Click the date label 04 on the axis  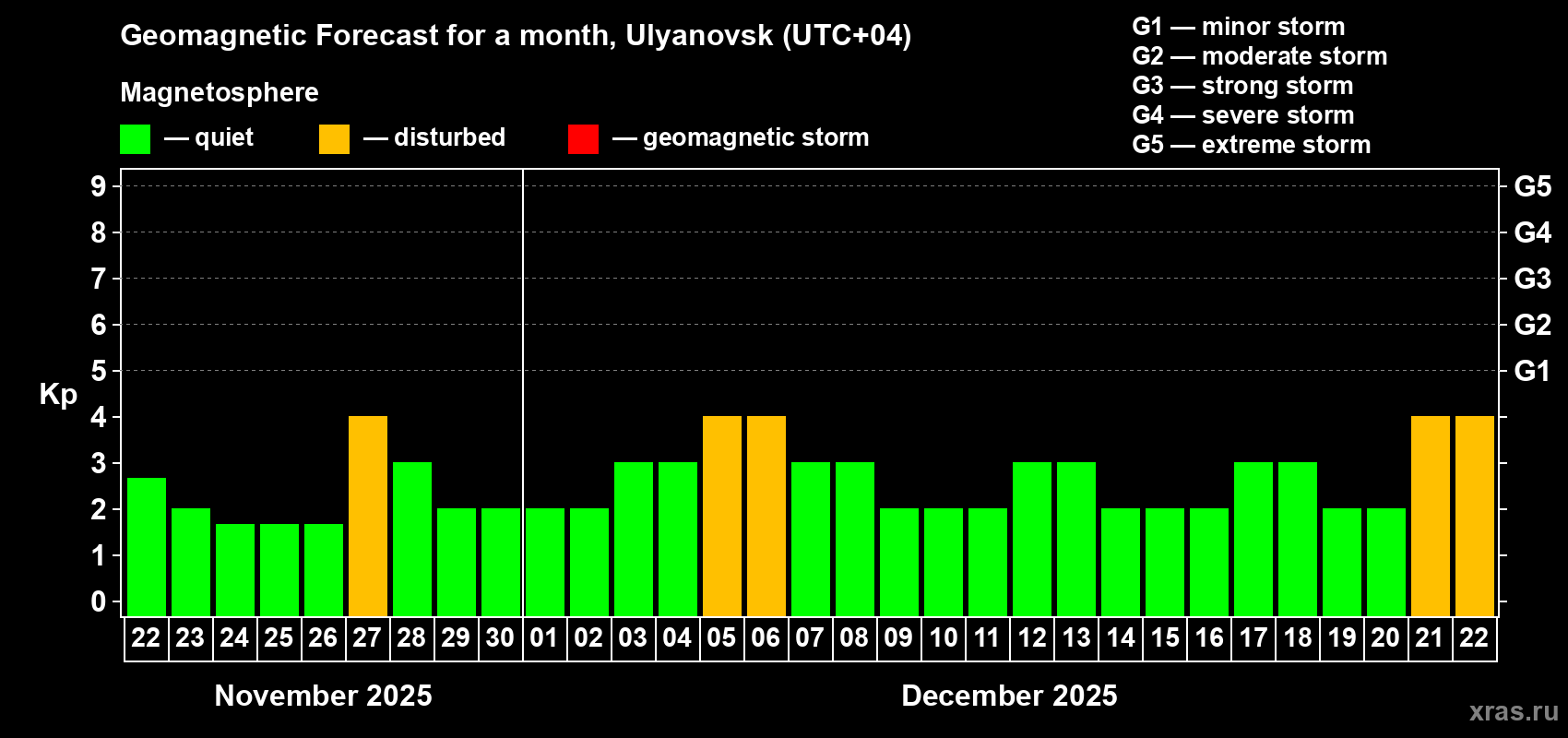[x=677, y=638]
